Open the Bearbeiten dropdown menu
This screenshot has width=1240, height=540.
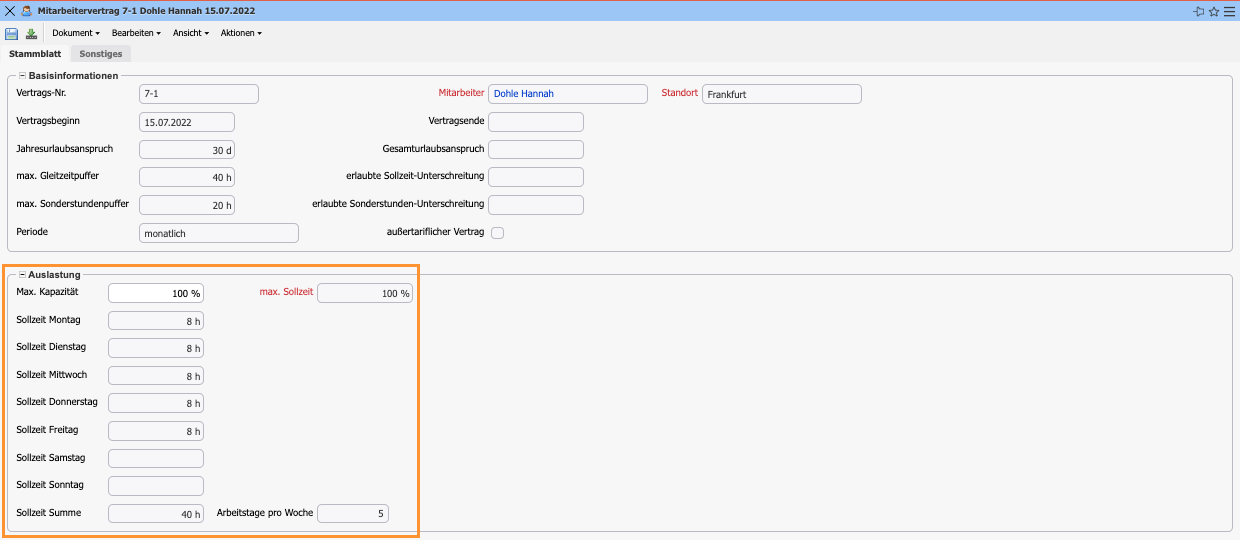coord(136,33)
